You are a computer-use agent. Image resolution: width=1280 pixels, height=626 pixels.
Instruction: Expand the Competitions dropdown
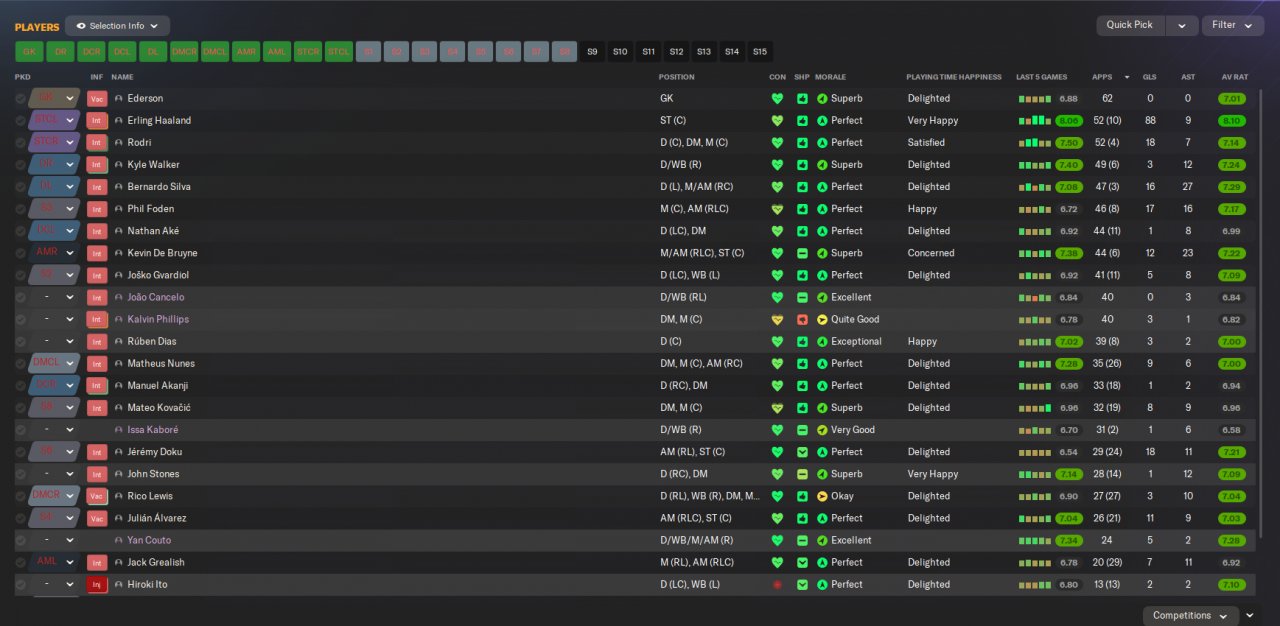click(x=1191, y=616)
